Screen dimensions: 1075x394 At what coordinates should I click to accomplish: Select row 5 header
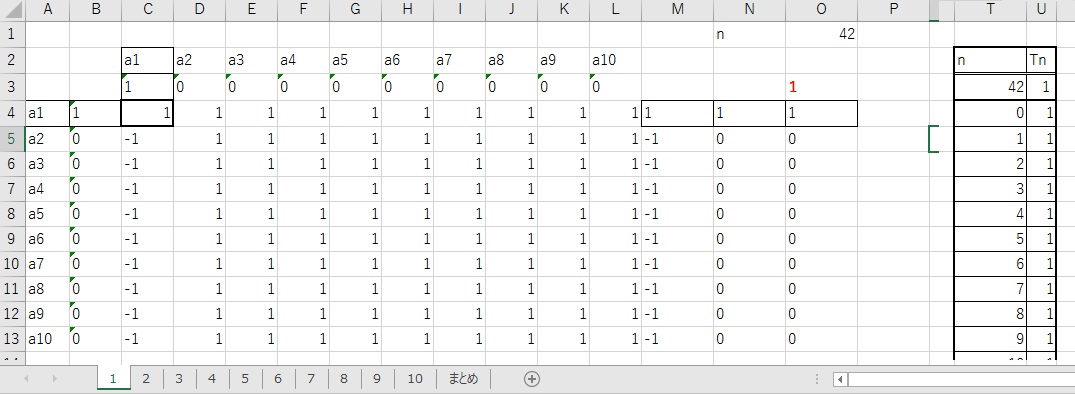[12, 139]
